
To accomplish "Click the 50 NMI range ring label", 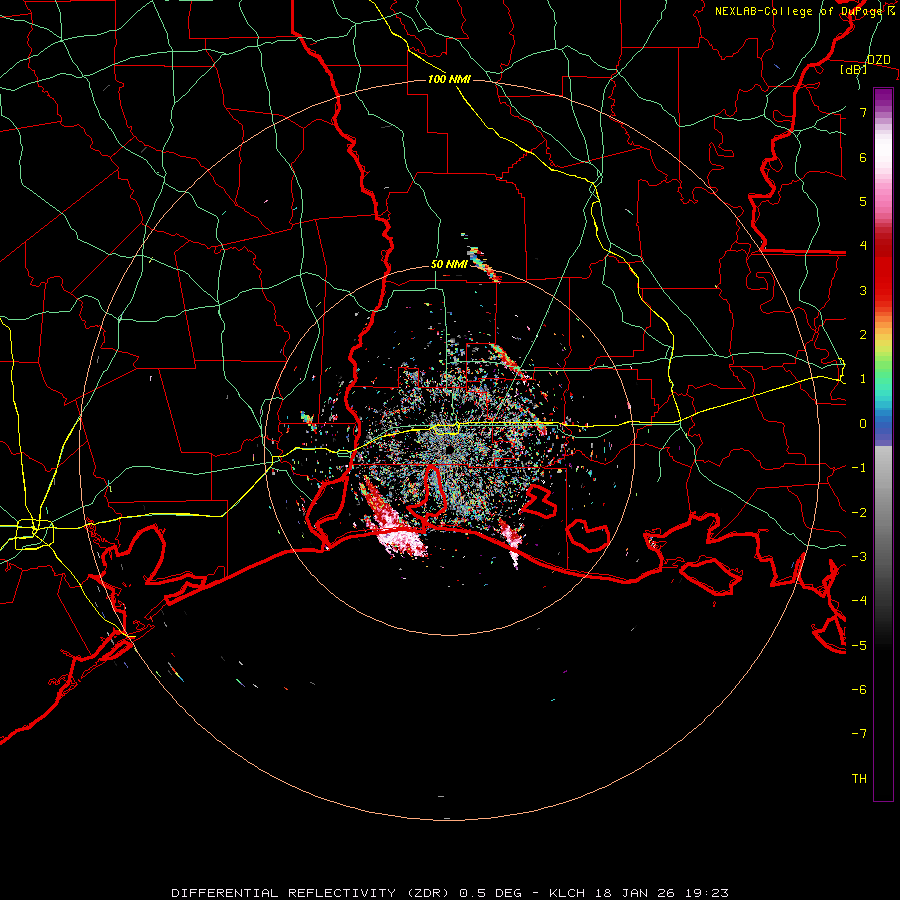I will (449, 265).
